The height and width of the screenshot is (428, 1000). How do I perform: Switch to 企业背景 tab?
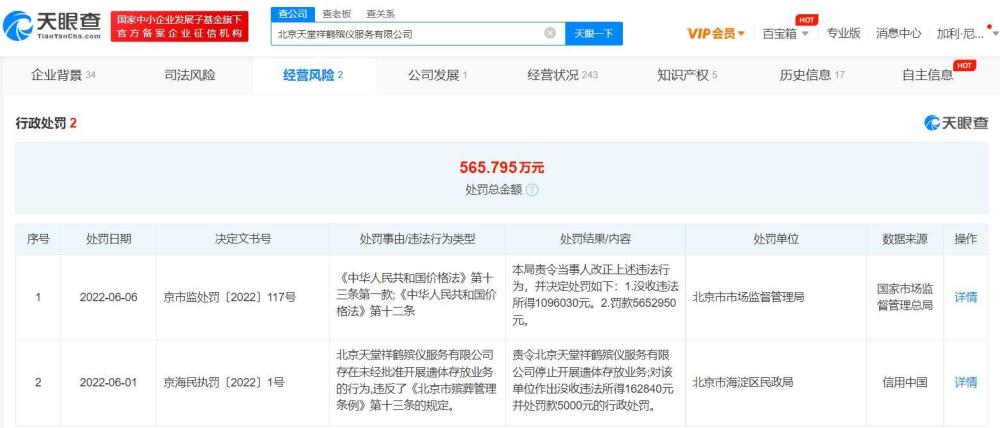(63, 75)
